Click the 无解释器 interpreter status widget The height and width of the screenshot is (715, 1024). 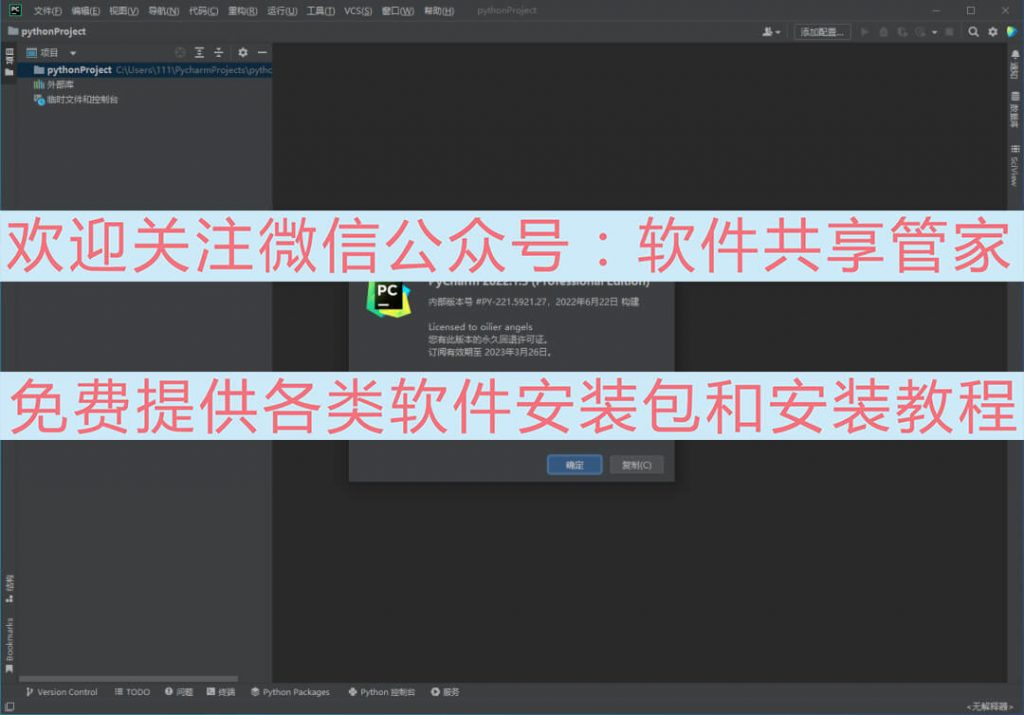[989, 707]
